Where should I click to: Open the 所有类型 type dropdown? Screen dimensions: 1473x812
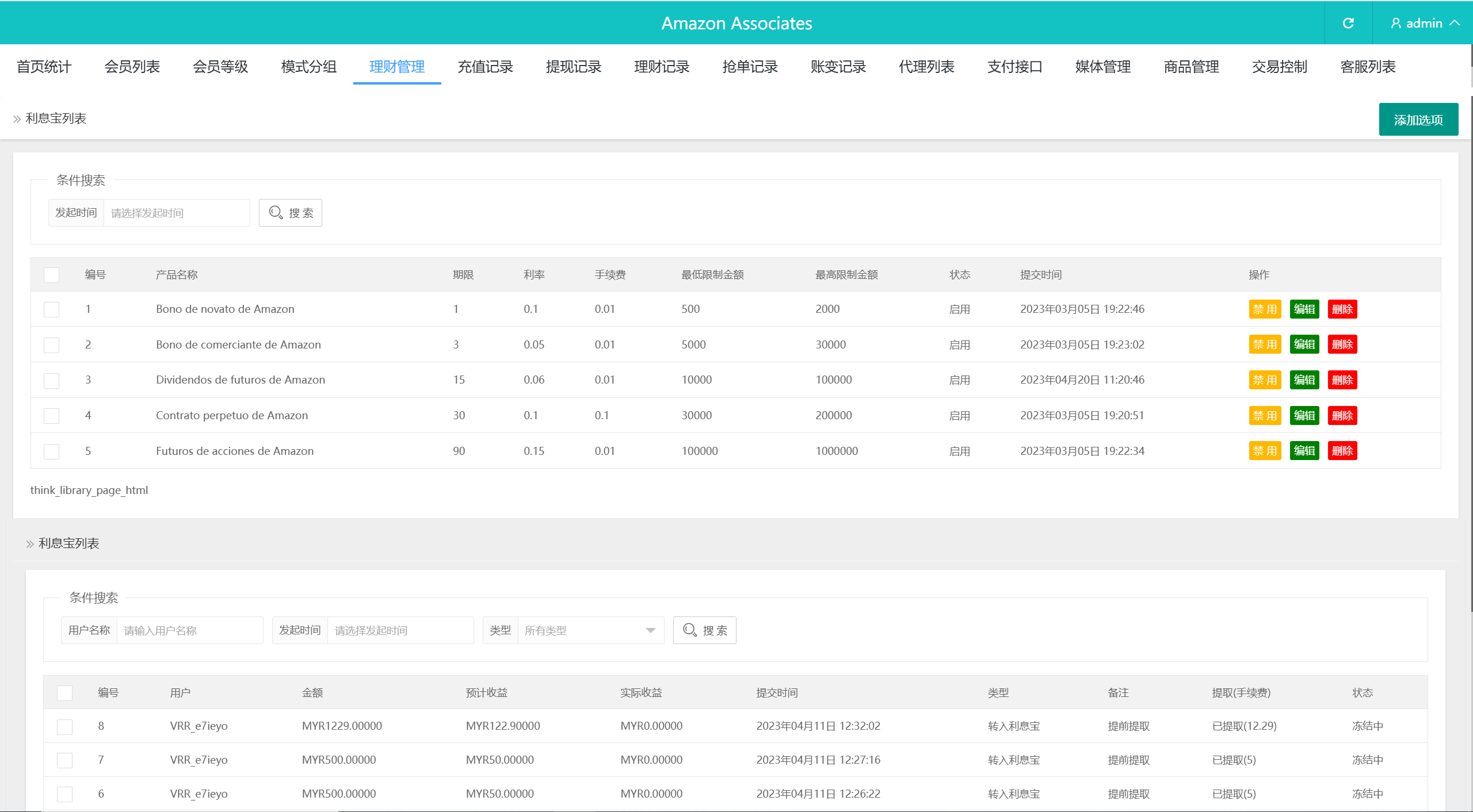[590, 630]
